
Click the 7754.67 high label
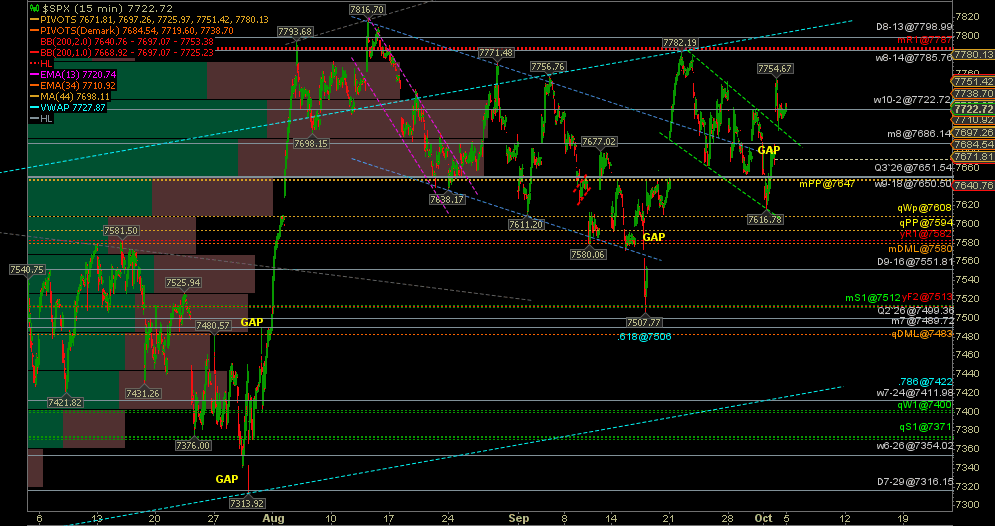(x=775, y=68)
